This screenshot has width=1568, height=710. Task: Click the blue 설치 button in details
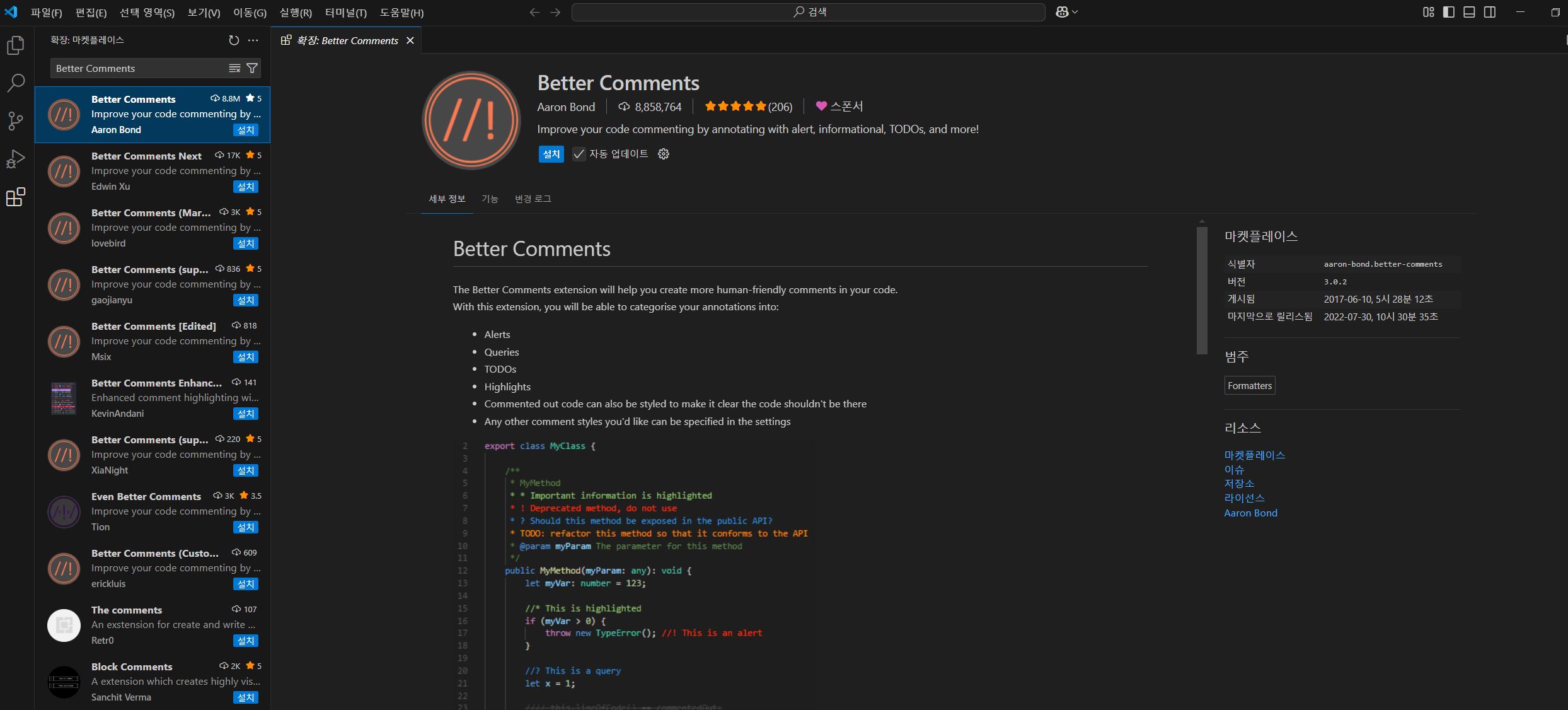pos(551,154)
